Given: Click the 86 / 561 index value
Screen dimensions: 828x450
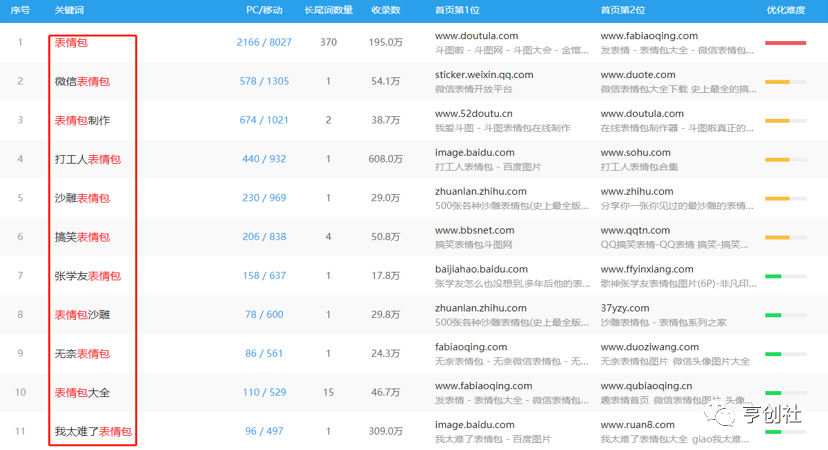Looking at the screenshot, I should 264,353.
